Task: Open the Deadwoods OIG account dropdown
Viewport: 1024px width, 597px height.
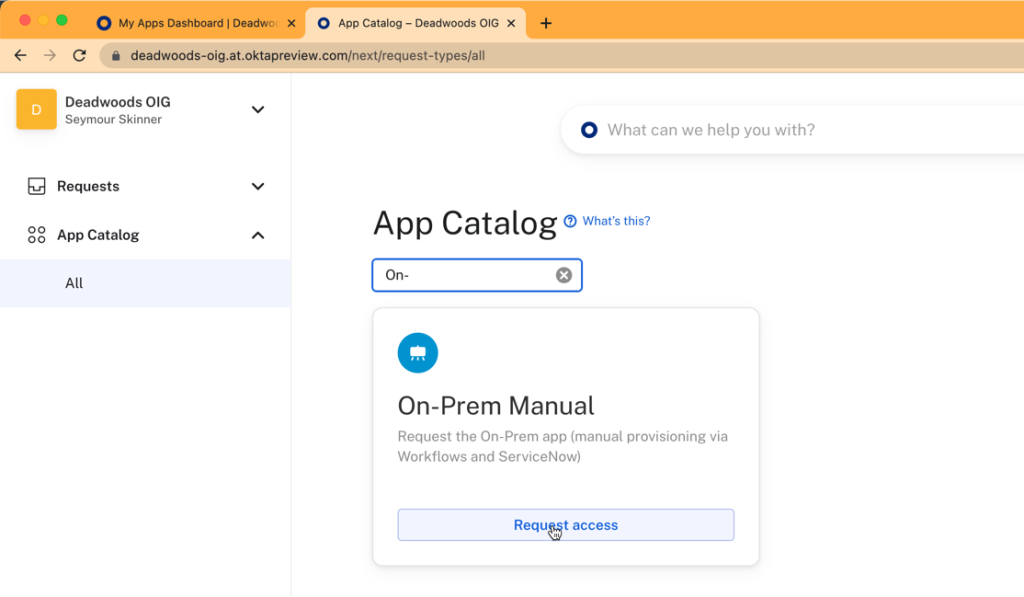Action: (258, 110)
